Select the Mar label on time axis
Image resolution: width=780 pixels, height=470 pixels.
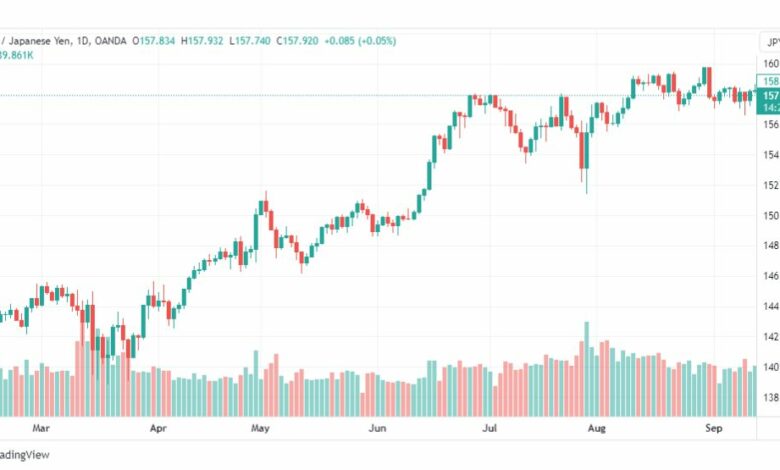point(41,428)
